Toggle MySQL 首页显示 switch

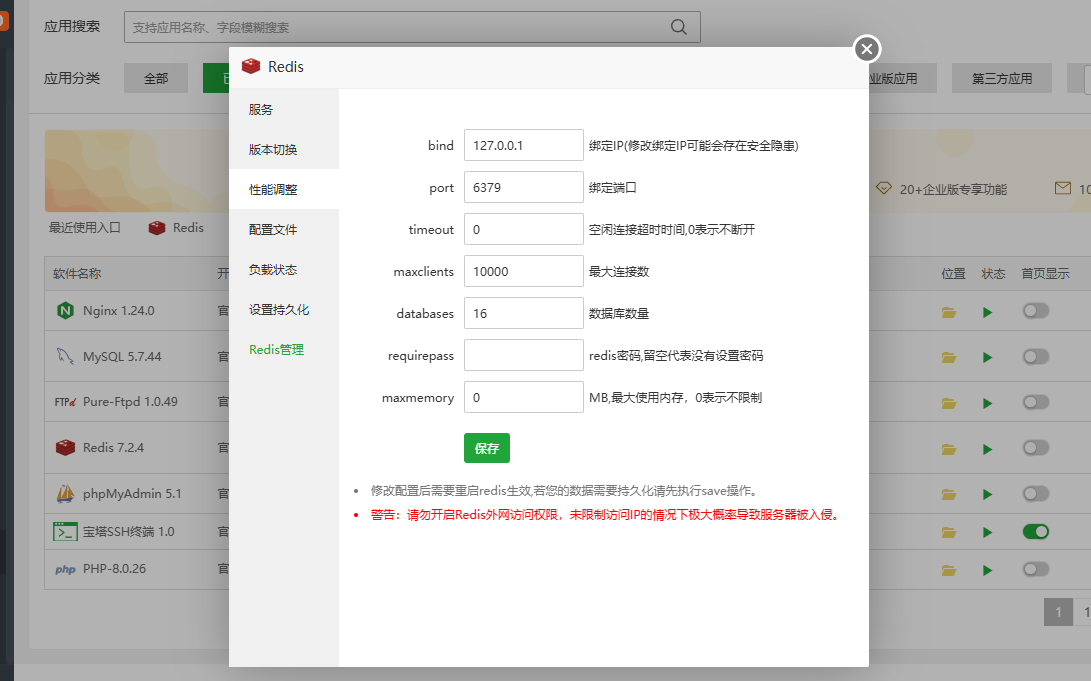1036,357
